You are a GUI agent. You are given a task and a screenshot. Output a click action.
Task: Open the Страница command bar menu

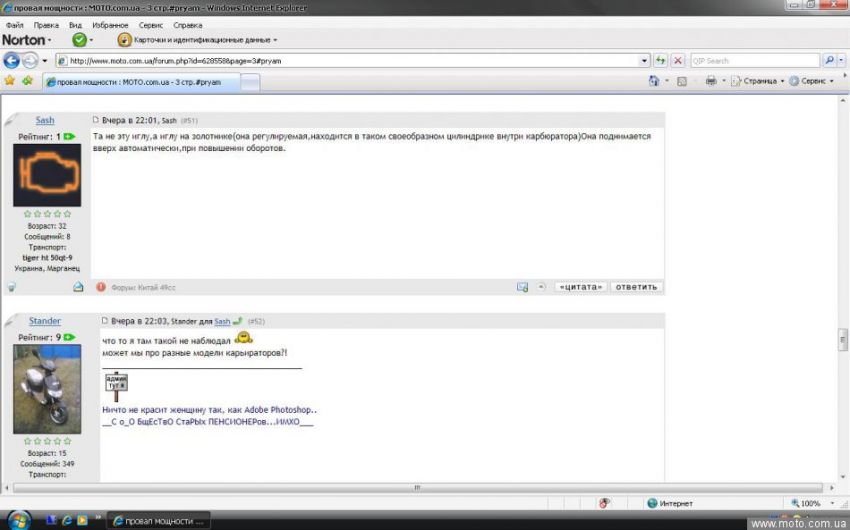(x=757, y=81)
